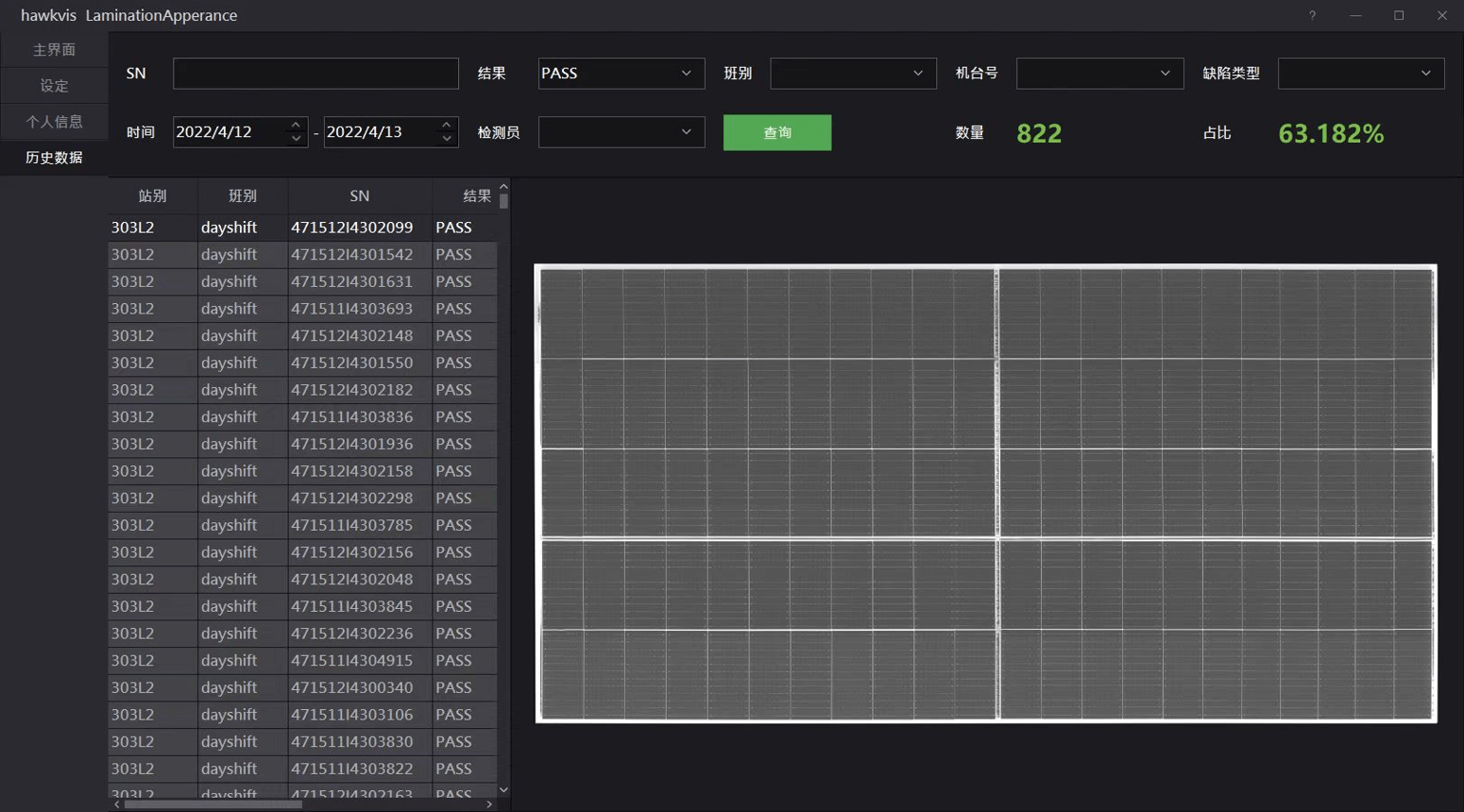Select row with SN 471512I4302148

coord(302,335)
